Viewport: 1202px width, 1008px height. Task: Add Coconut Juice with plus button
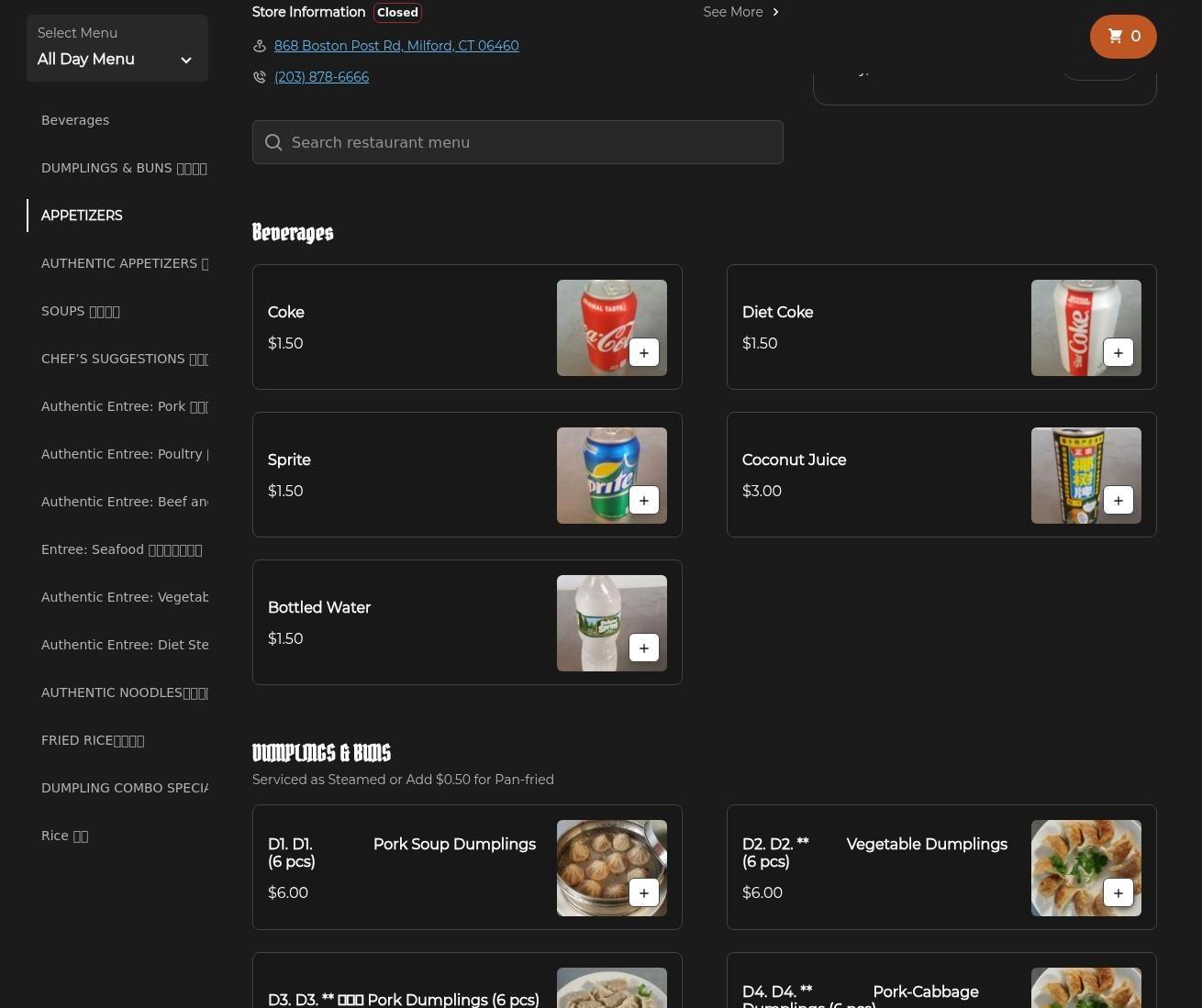coord(1118,501)
